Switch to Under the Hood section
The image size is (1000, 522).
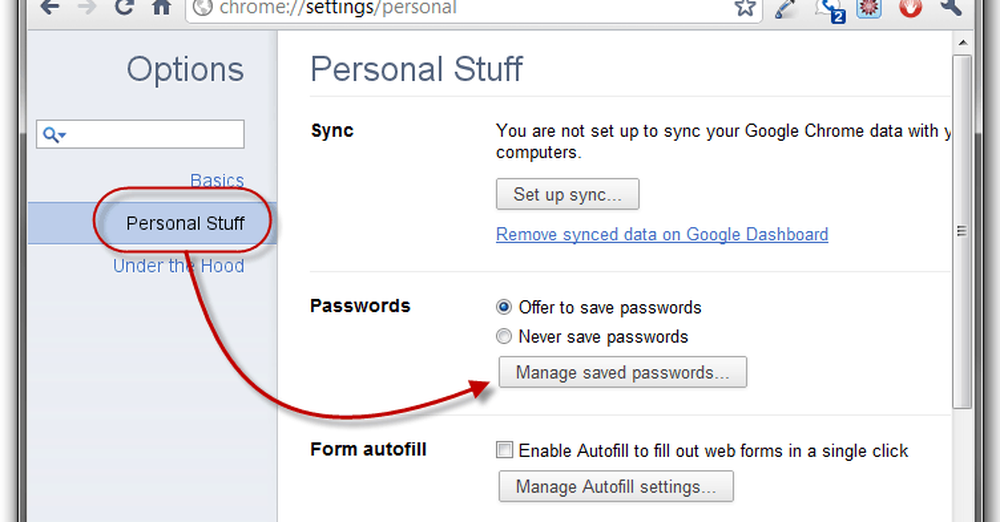click(178, 266)
